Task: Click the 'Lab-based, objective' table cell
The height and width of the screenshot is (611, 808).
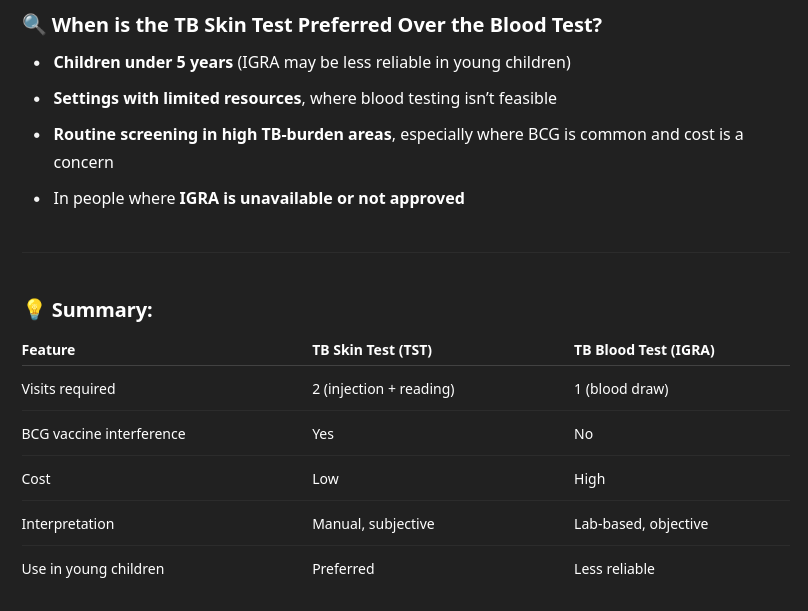Action: pyautogui.click(x=641, y=524)
